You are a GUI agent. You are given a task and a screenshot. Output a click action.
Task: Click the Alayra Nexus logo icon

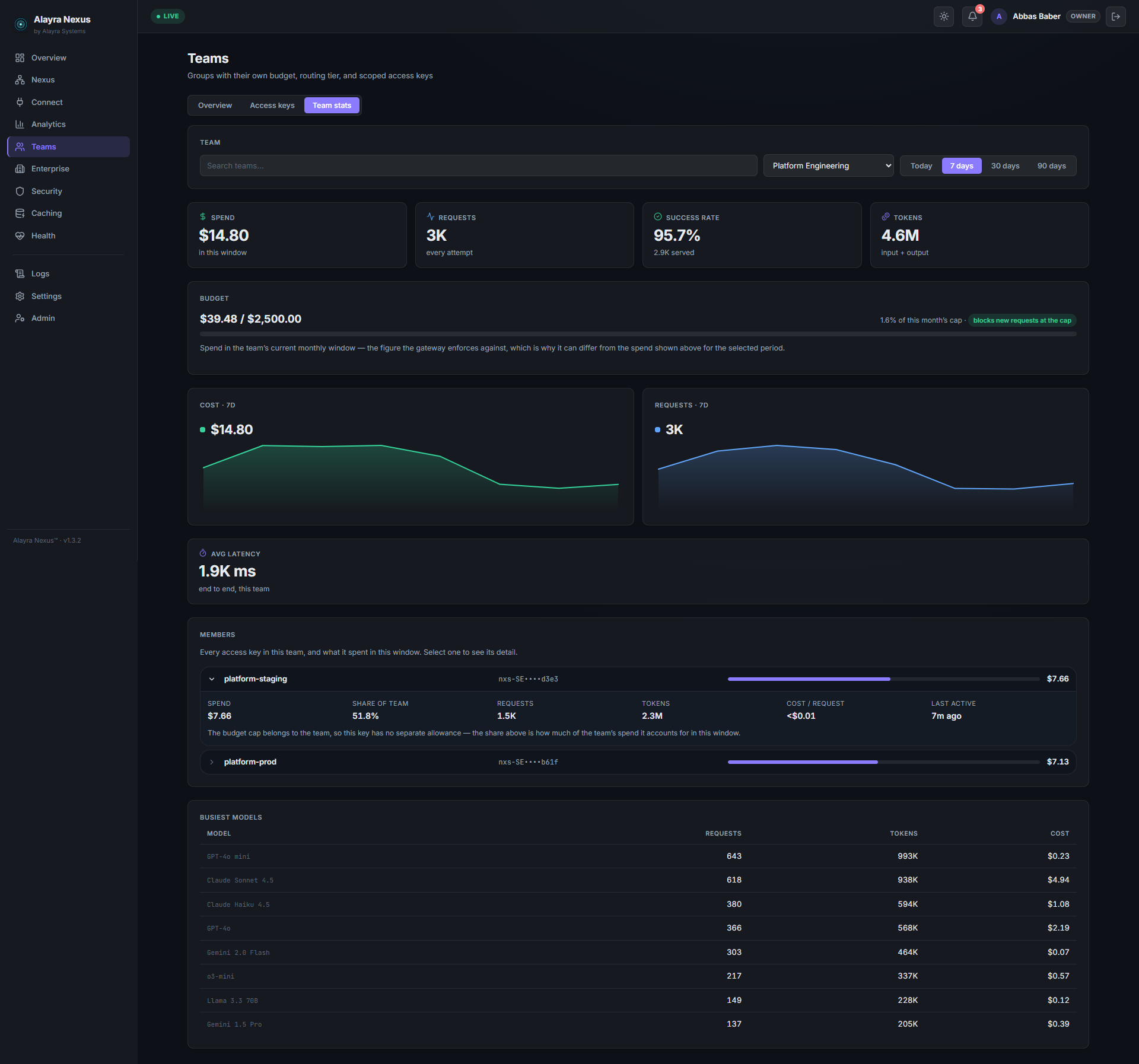[x=21, y=24]
